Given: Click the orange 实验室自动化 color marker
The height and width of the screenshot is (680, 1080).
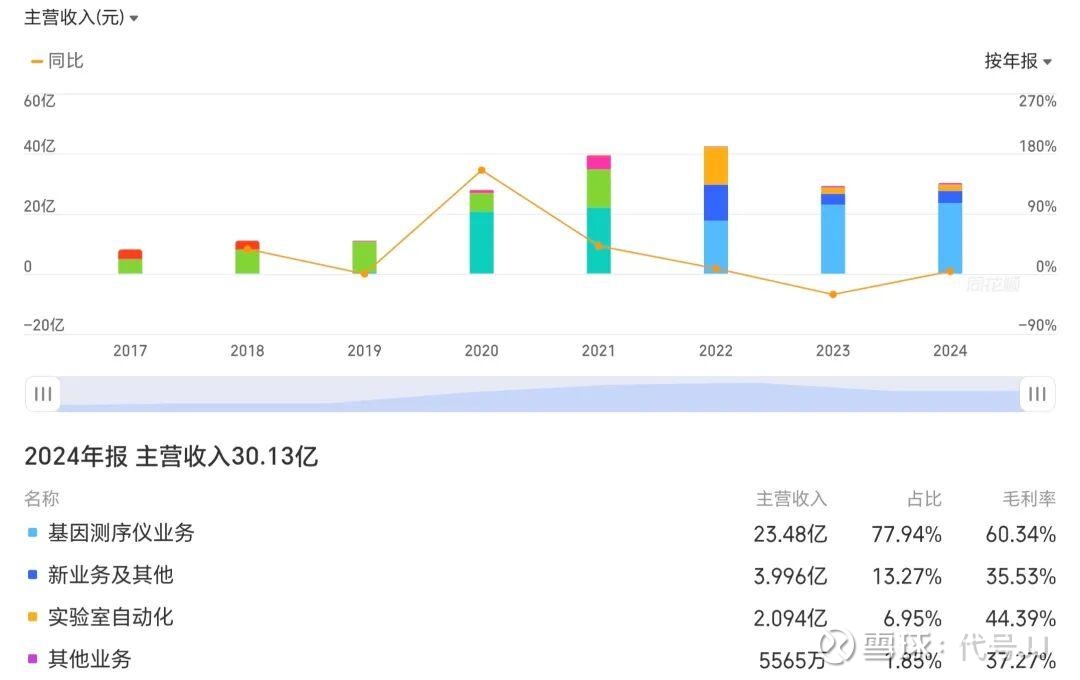Looking at the screenshot, I should click(x=33, y=618).
